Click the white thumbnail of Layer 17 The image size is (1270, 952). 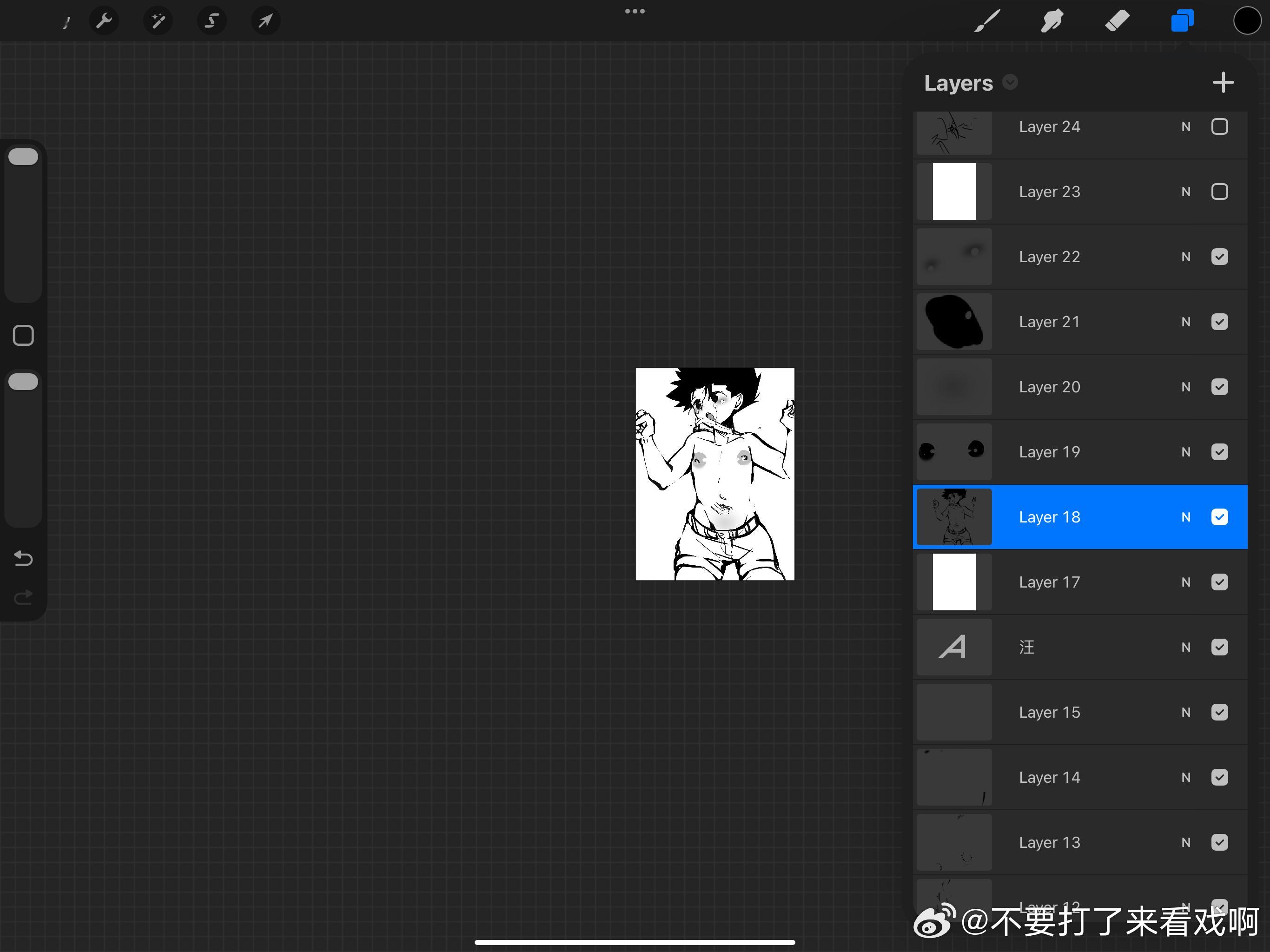tap(953, 582)
